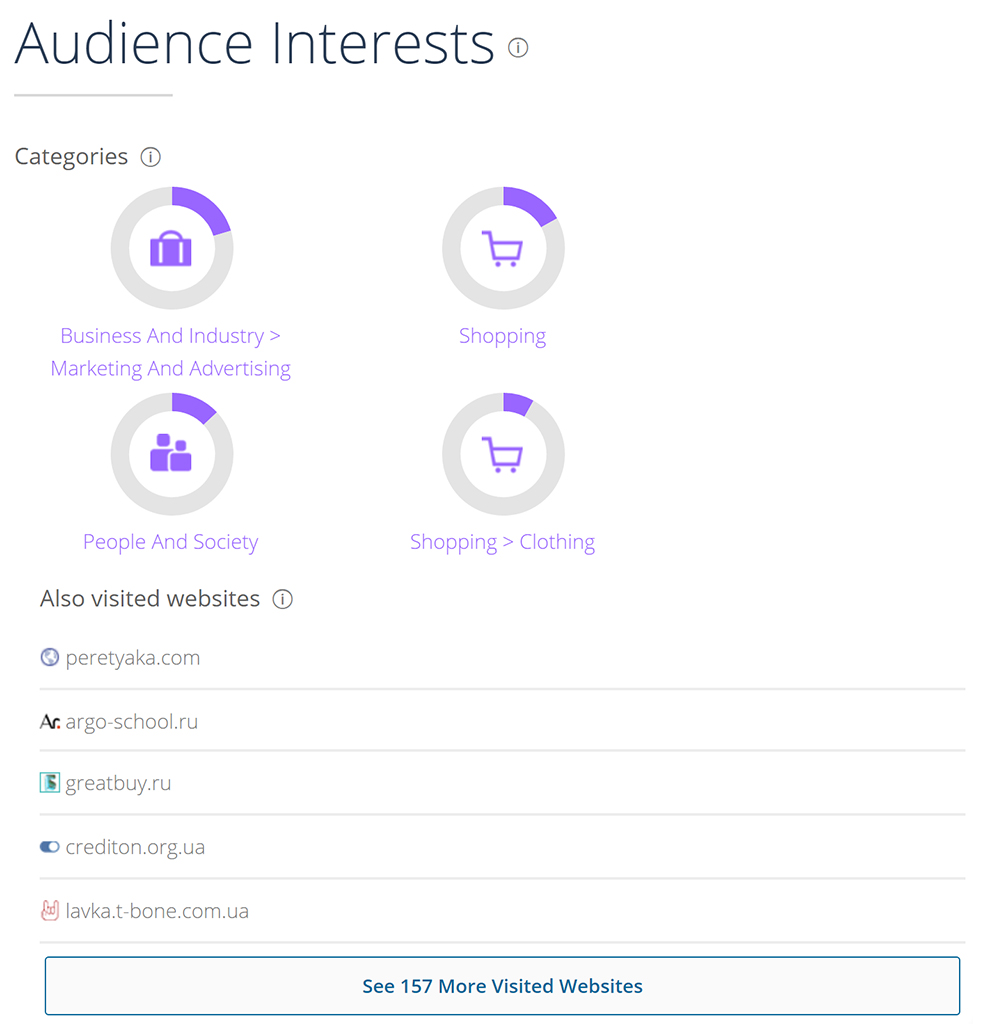
Task: Click the shopping cart icon above Shopping
Action: (x=503, y=247)
